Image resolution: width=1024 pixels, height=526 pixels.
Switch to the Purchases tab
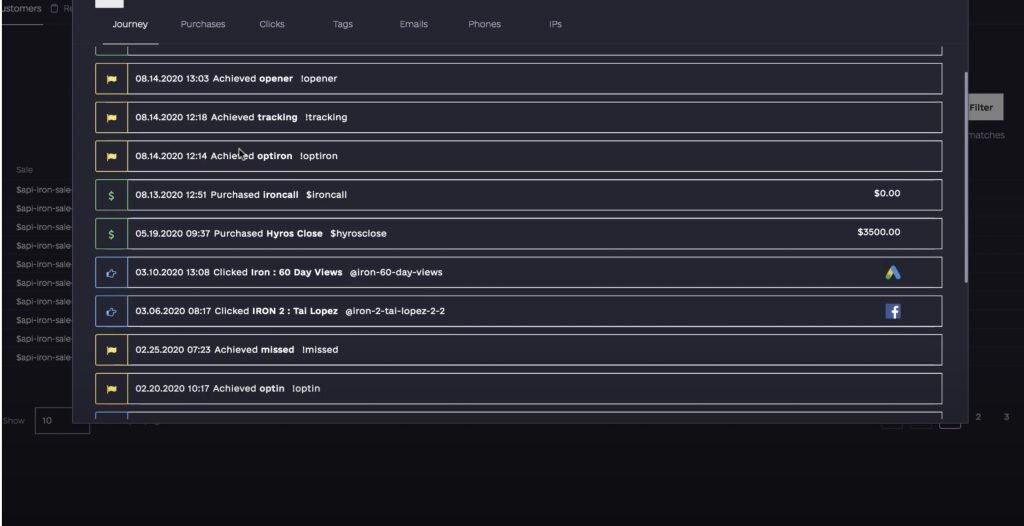click(x=203, y=24)
